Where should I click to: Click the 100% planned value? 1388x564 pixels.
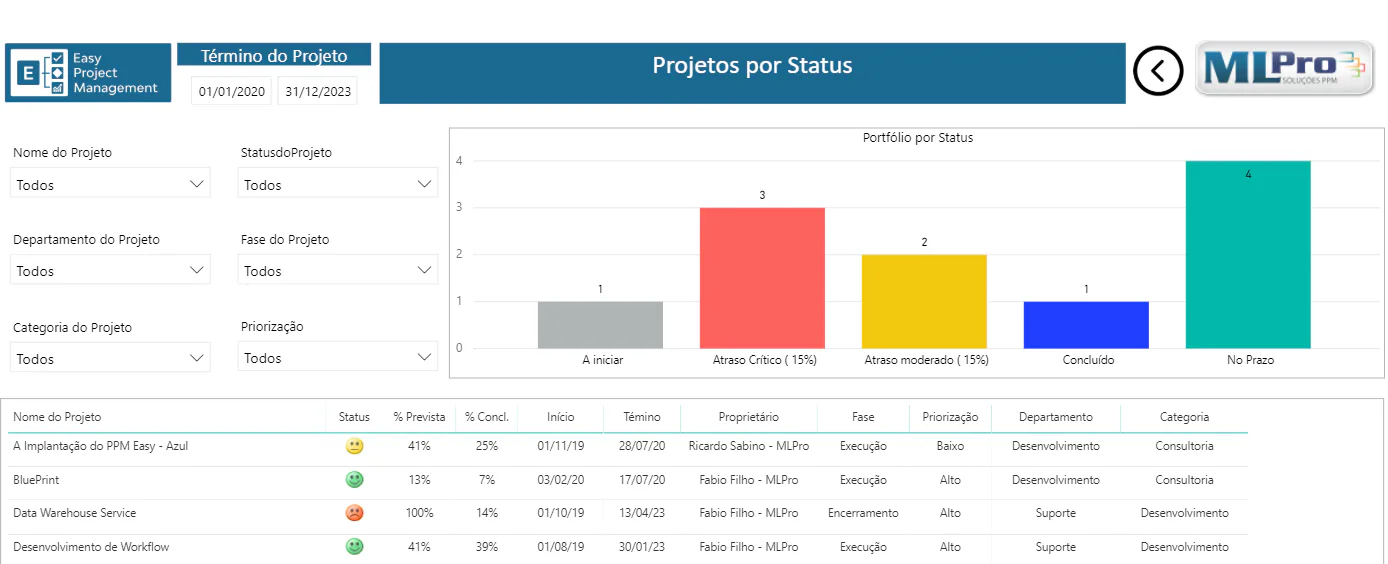click(x=419, y=513)
